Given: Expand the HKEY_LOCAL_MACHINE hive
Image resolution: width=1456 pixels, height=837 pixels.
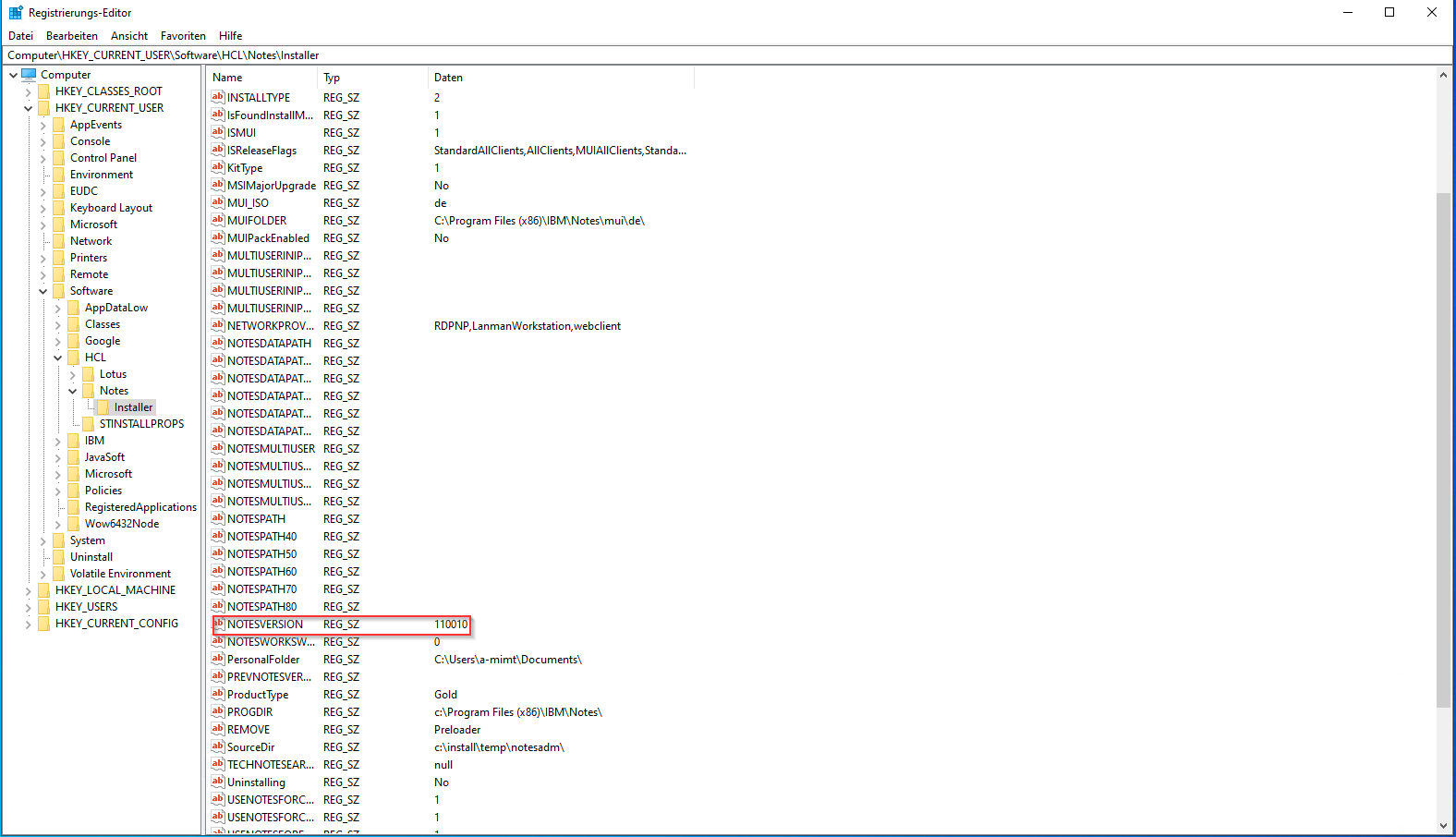Looking at the screenshot, I should [x=29, y=590].
